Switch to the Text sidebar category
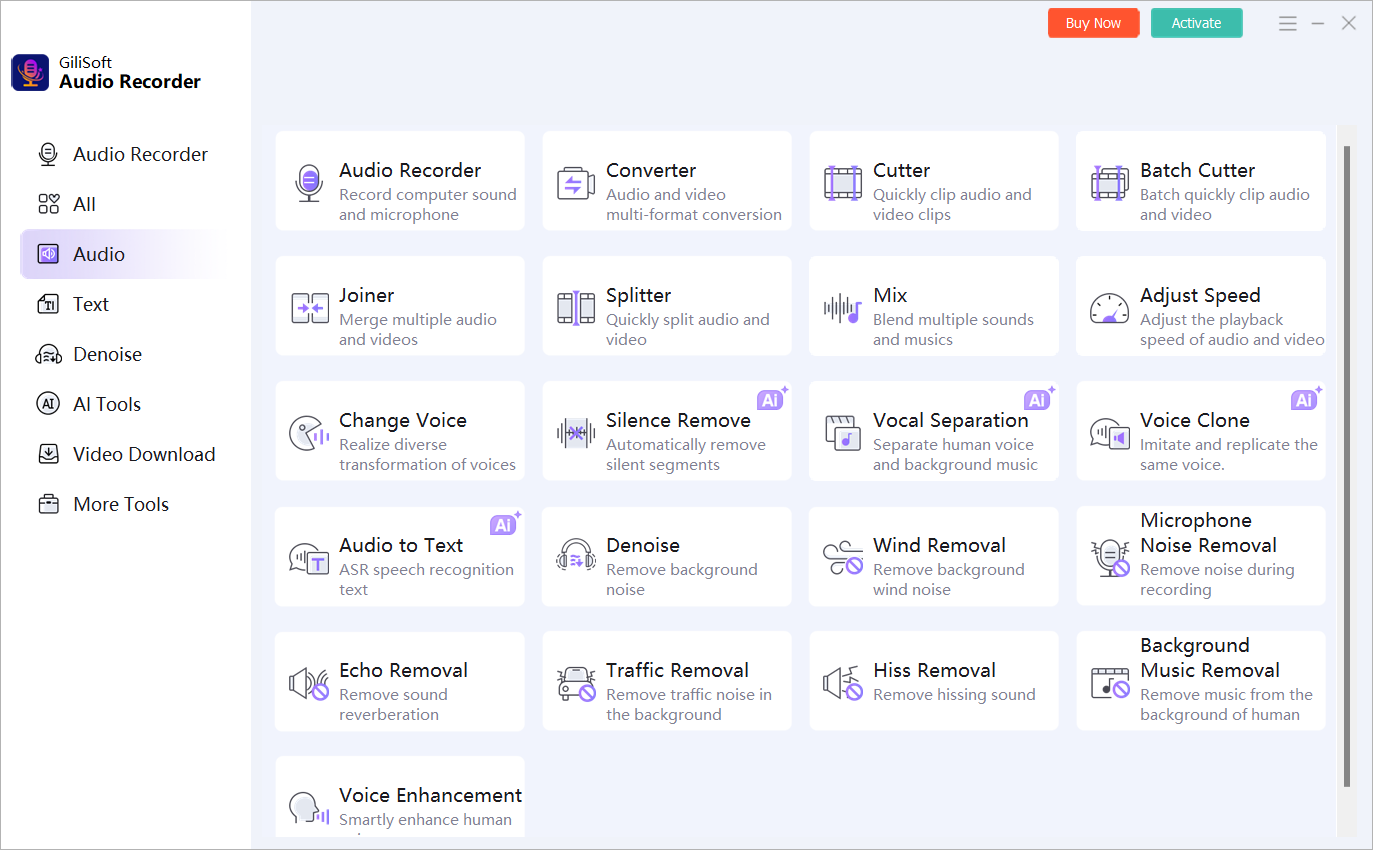 [122, 304]
